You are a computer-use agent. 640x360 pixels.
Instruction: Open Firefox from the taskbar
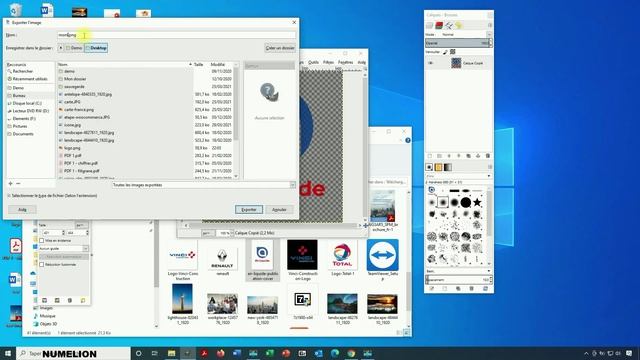pos(220,353)
